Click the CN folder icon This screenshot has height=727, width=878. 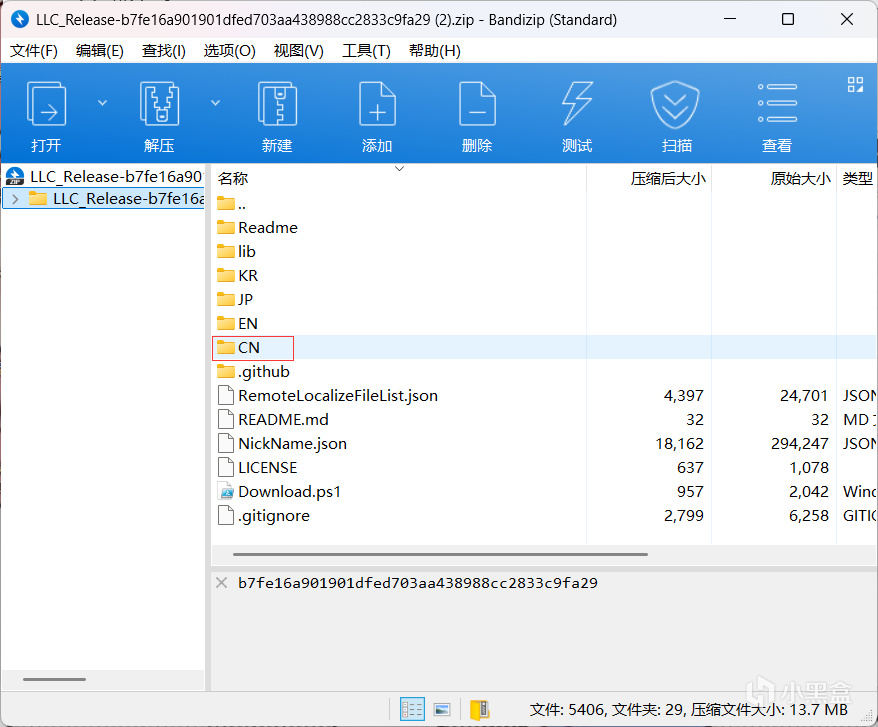pyautogui.click(x=226, y=347)
